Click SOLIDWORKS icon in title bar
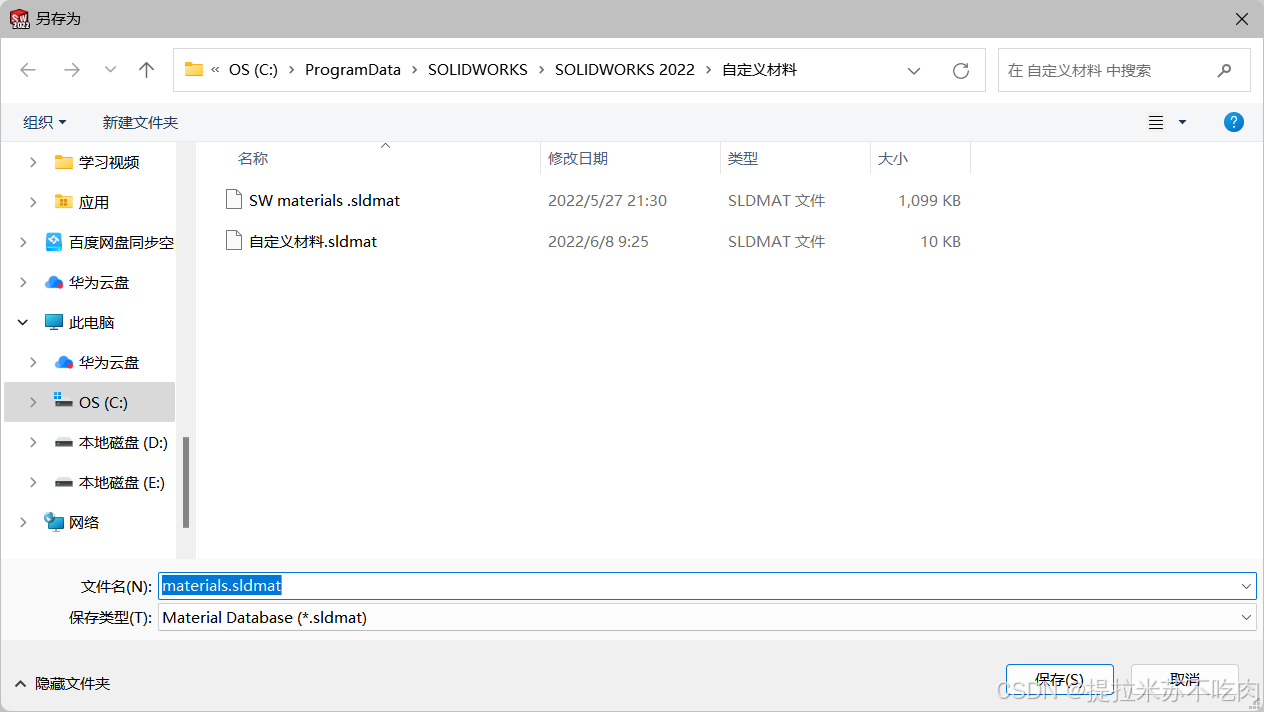The image size is (1264, 712). [19, 18]
